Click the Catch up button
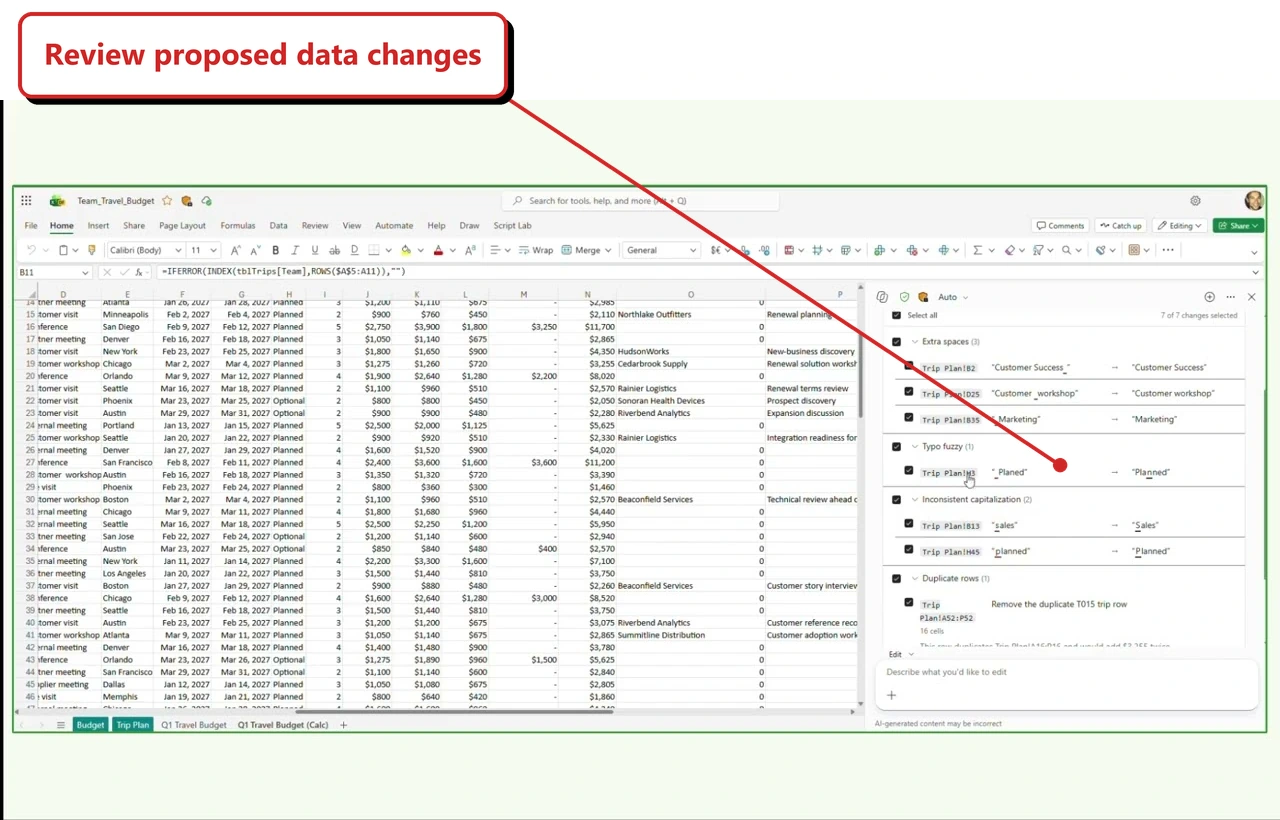 (x=1120, y=226)
